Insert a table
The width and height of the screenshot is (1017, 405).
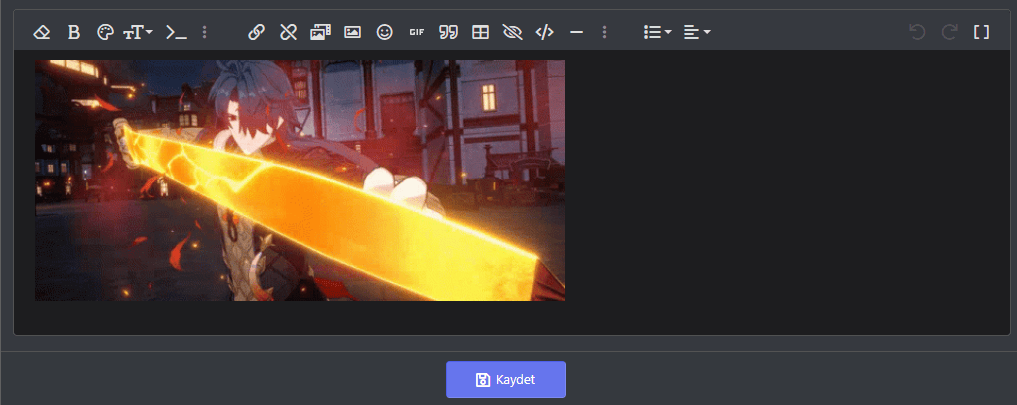481,32
